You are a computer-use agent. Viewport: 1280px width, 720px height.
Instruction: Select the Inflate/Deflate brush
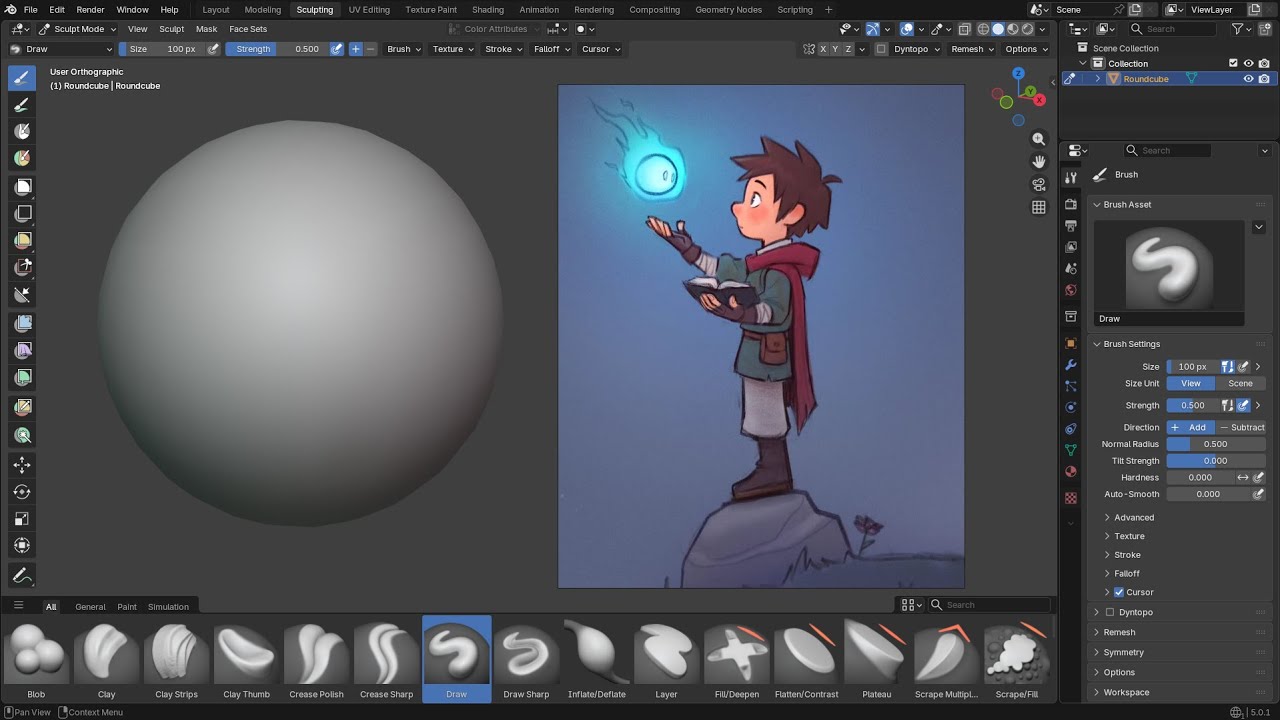(x=596, y=658)
